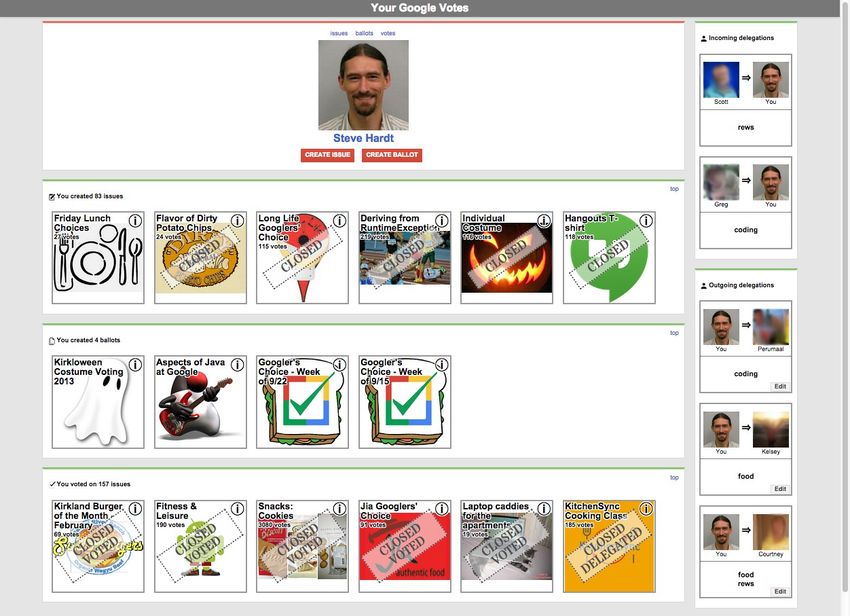Viewport: 850px width, 616px height.
Task: Click 'top' link in created ballots section
Action: (x=674, y=333)
